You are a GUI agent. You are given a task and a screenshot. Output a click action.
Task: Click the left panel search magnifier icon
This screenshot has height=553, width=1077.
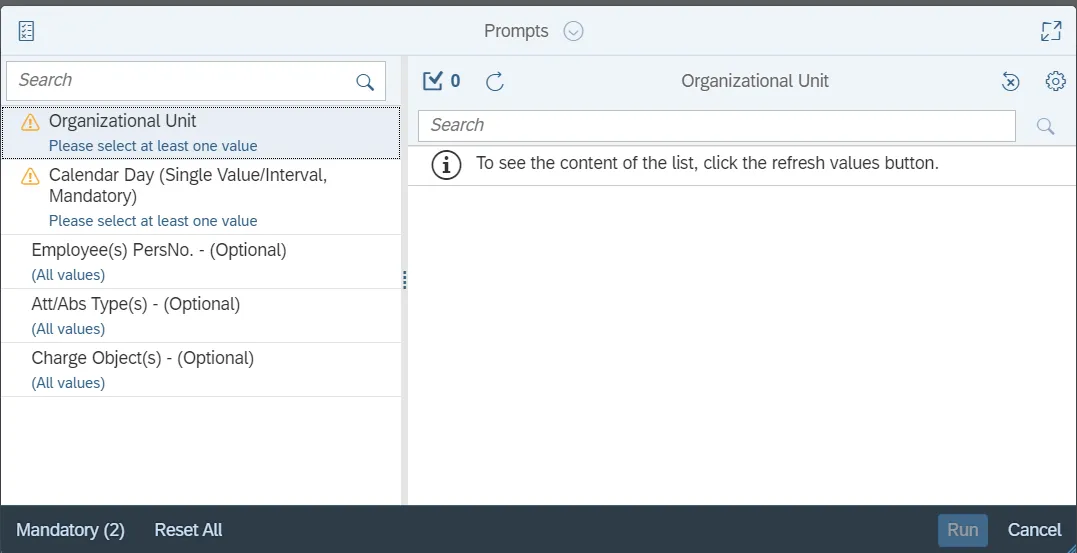click(365, 82)
